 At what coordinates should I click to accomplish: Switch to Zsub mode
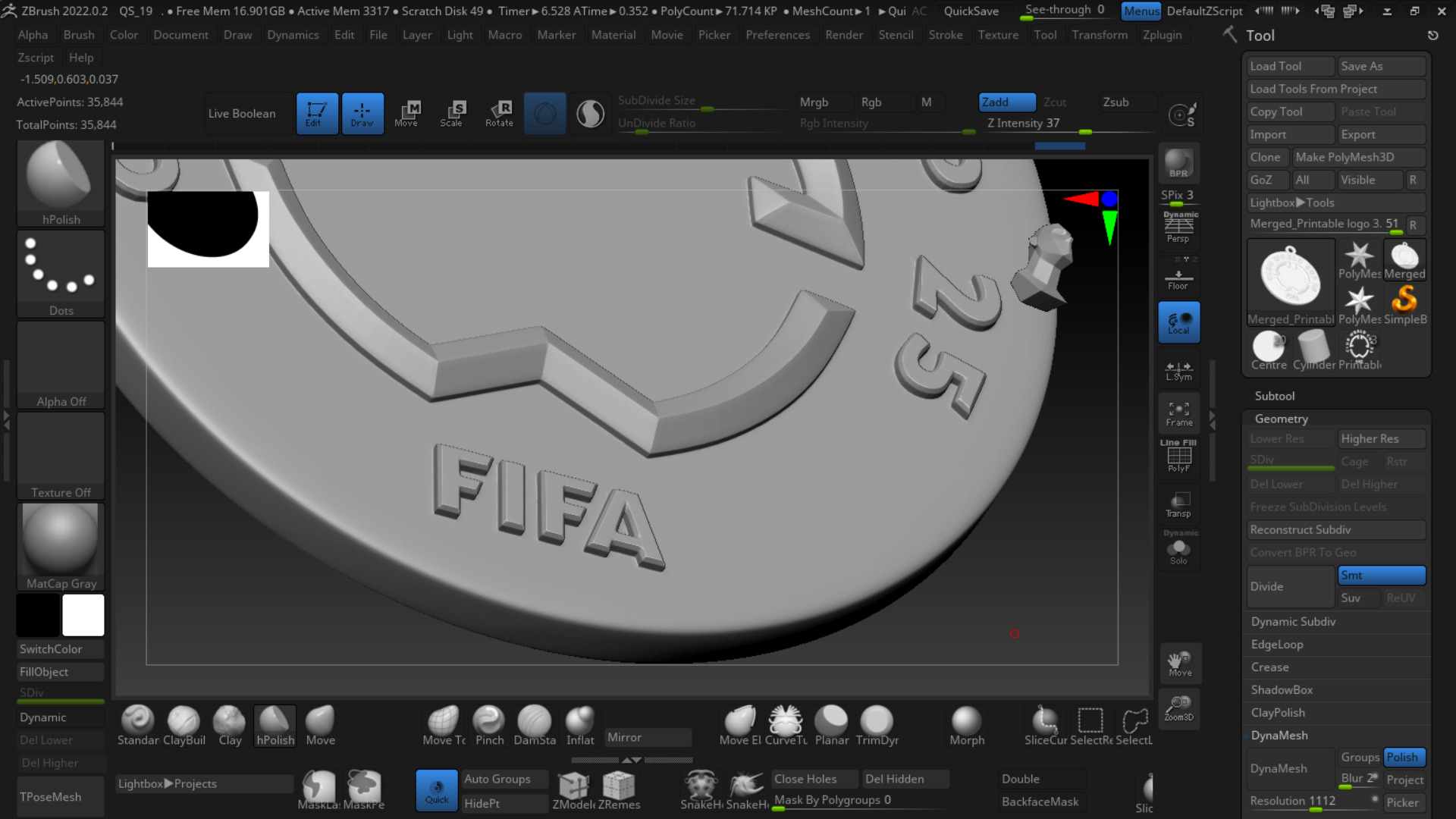[1128, 102]
